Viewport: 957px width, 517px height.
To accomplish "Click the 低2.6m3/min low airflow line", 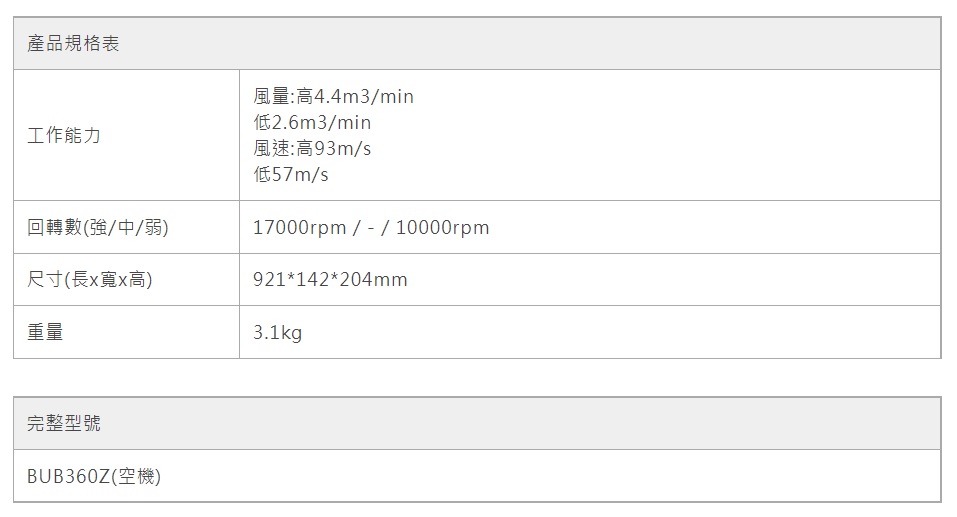I will point(312,123).
